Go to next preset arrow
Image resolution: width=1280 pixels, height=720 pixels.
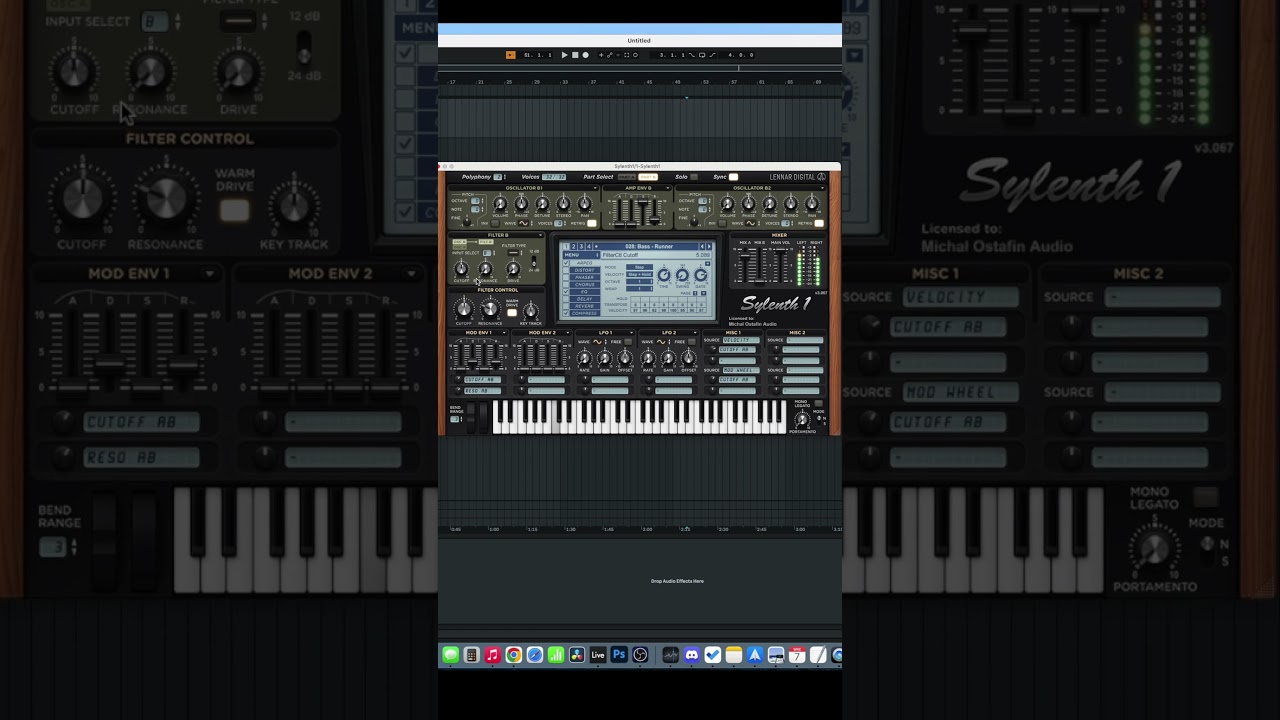pyautogui.click(x=709, y=246)
